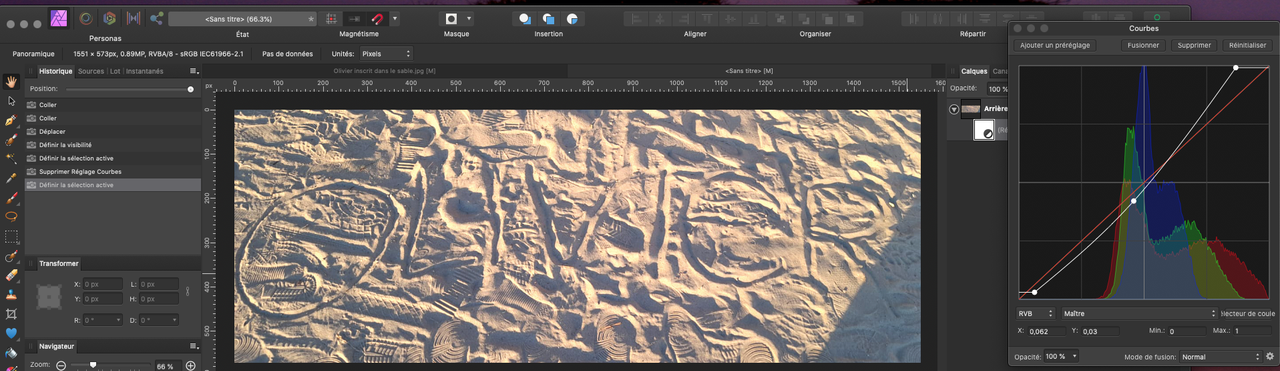Viewport: 1280px width, 371px height.
Task: Switch to the Develop persona
Action: [x=109, y=18]
